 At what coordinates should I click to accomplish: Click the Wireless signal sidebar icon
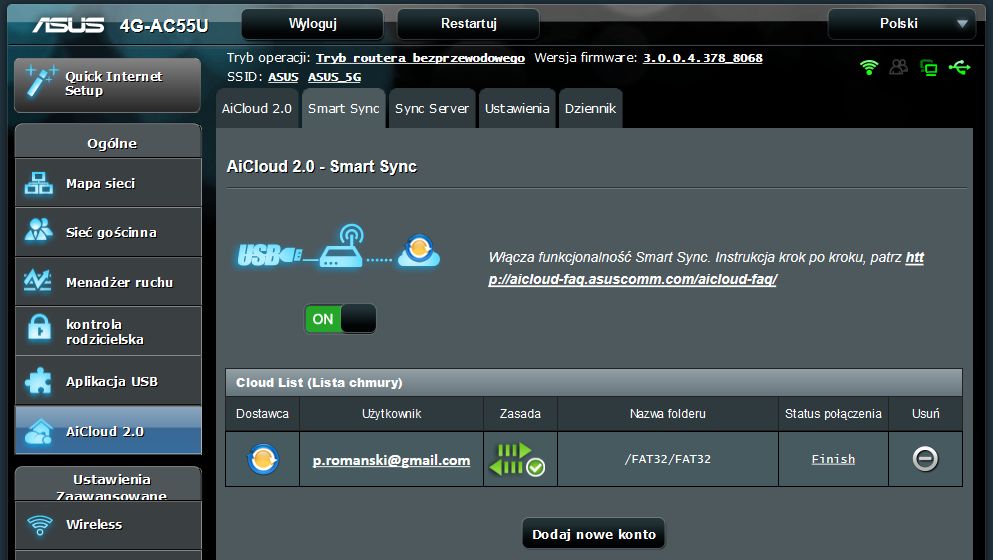[39, 525]
